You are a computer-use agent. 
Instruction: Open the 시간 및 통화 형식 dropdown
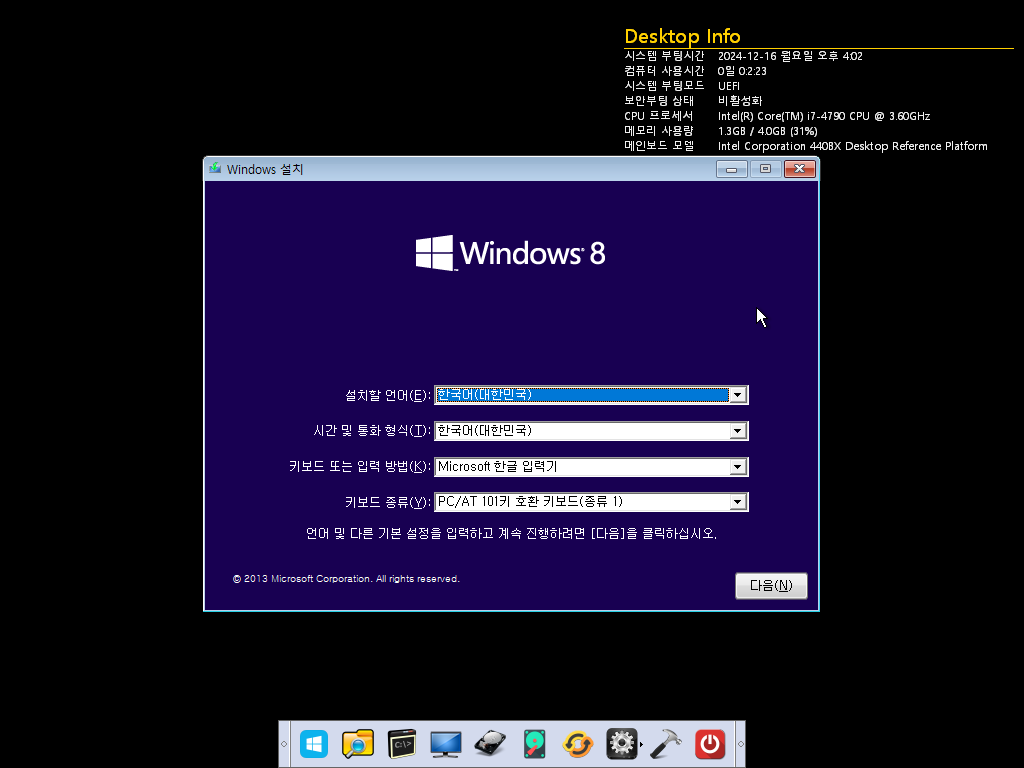737,431
